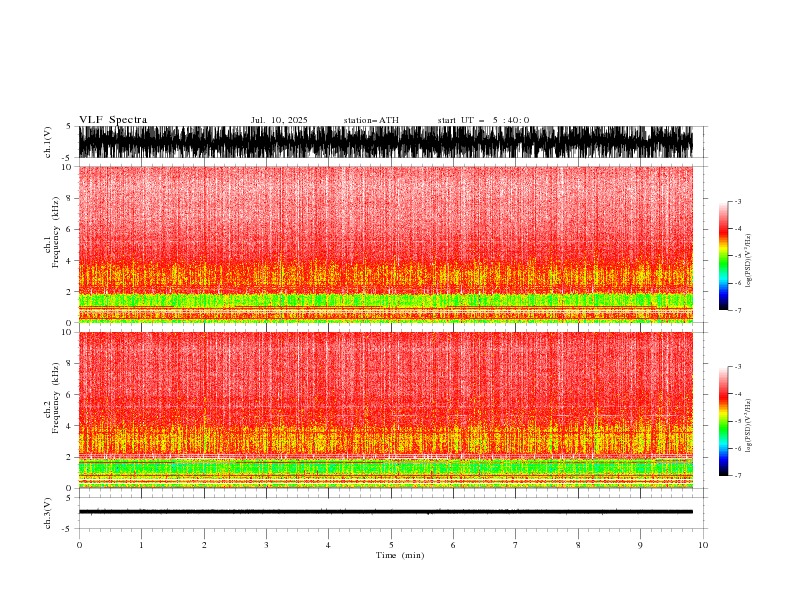
Task: Click the ch.3 voltage waveform trace
Action: 386,512
